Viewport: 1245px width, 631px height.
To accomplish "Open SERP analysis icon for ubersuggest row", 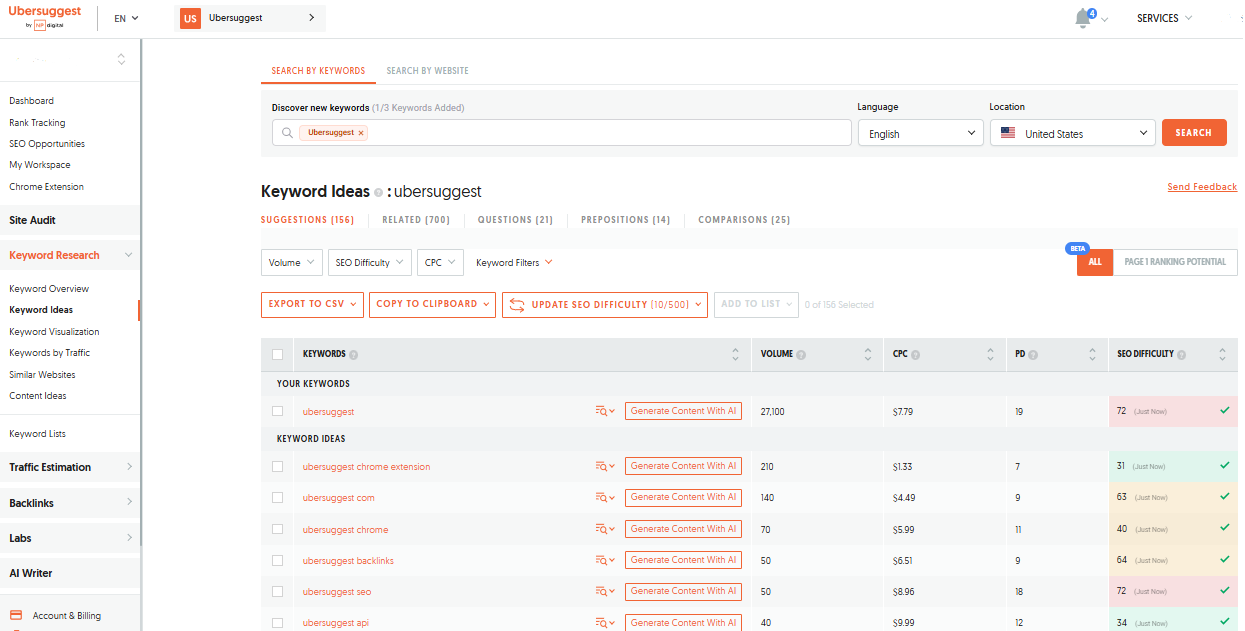I will point(604,411).
